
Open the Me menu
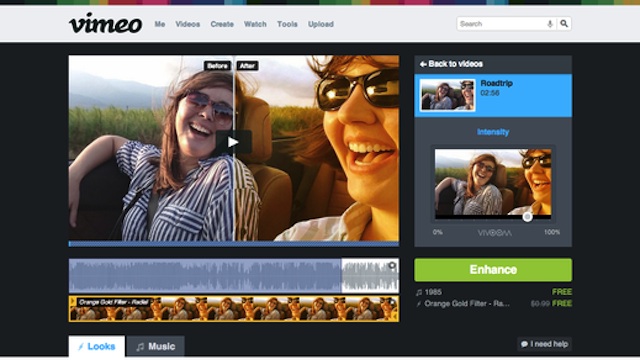pyautogui.click(x=160, y=24)
